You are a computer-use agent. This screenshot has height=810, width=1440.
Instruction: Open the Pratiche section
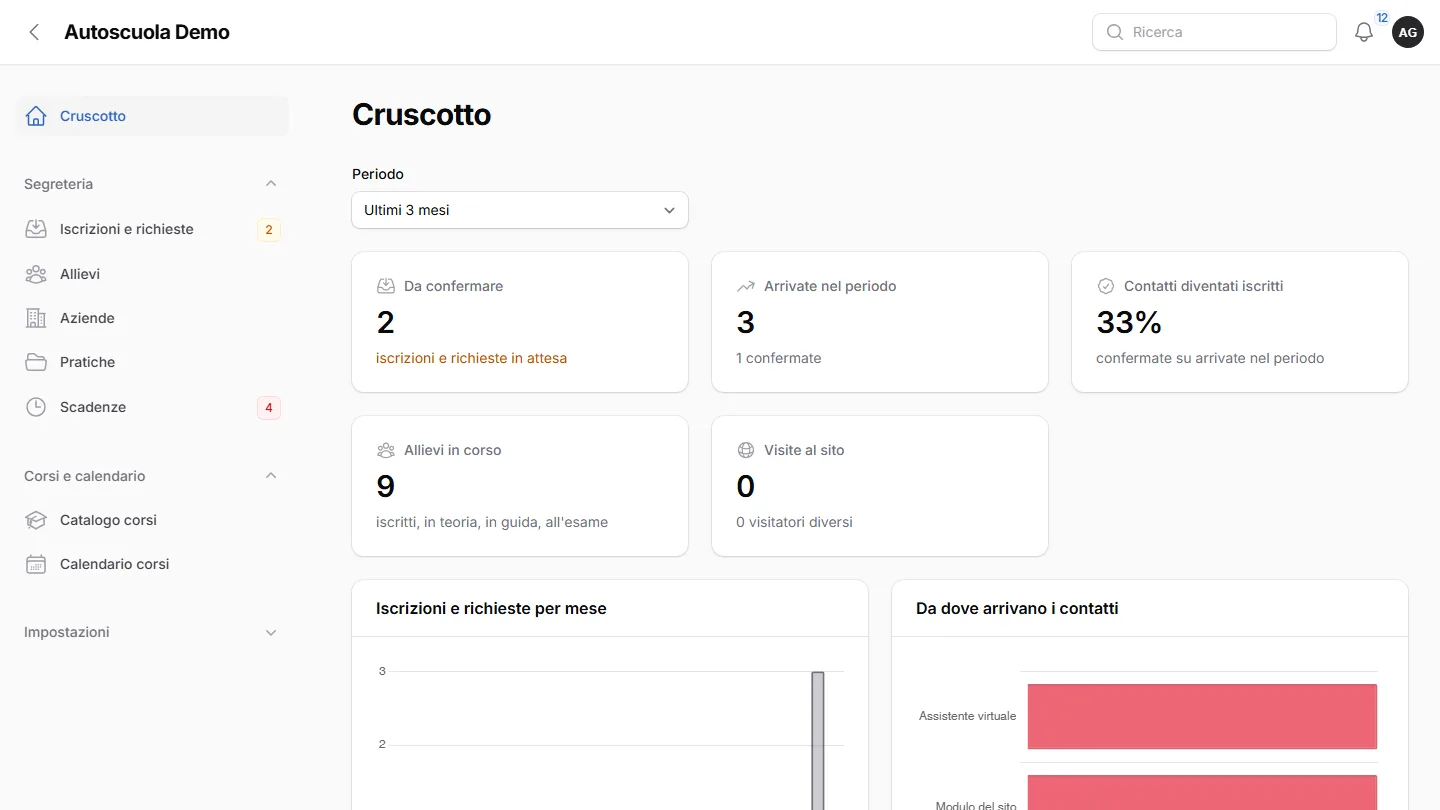(x=152, y=362)
